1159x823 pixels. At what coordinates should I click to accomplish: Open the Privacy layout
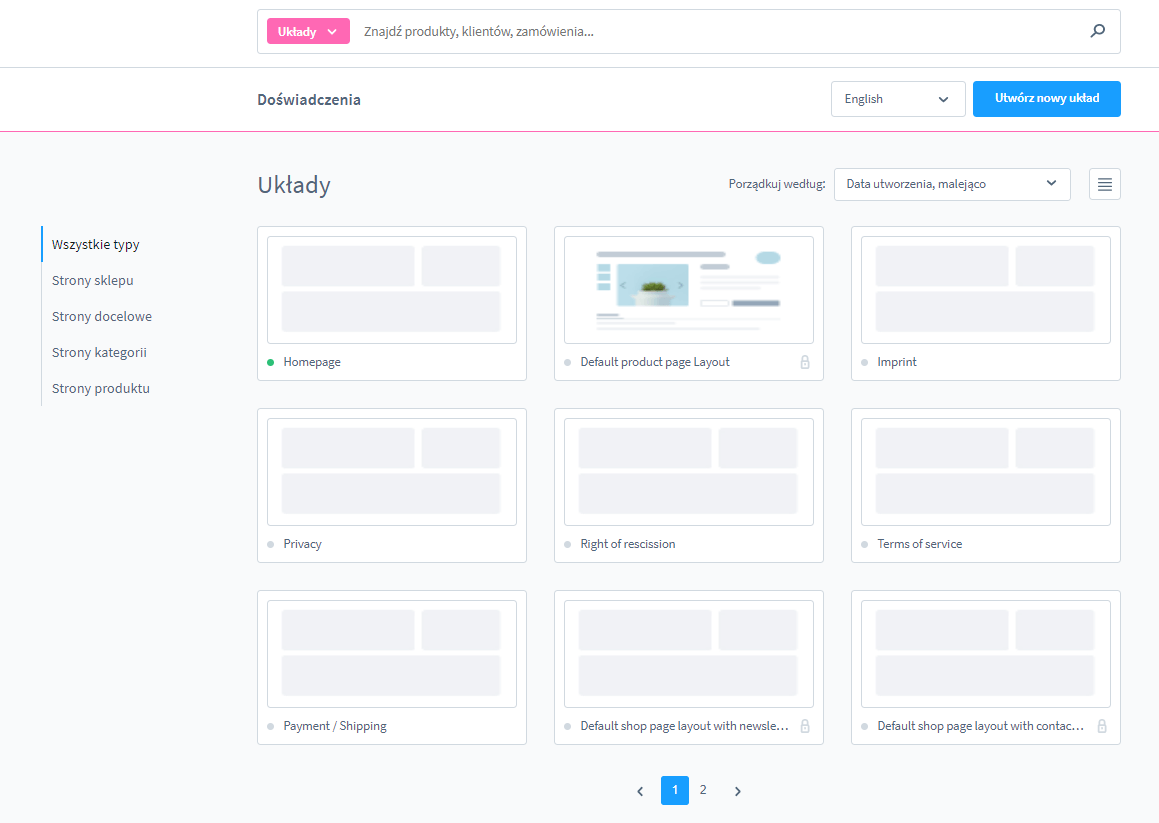pos(391,472)
